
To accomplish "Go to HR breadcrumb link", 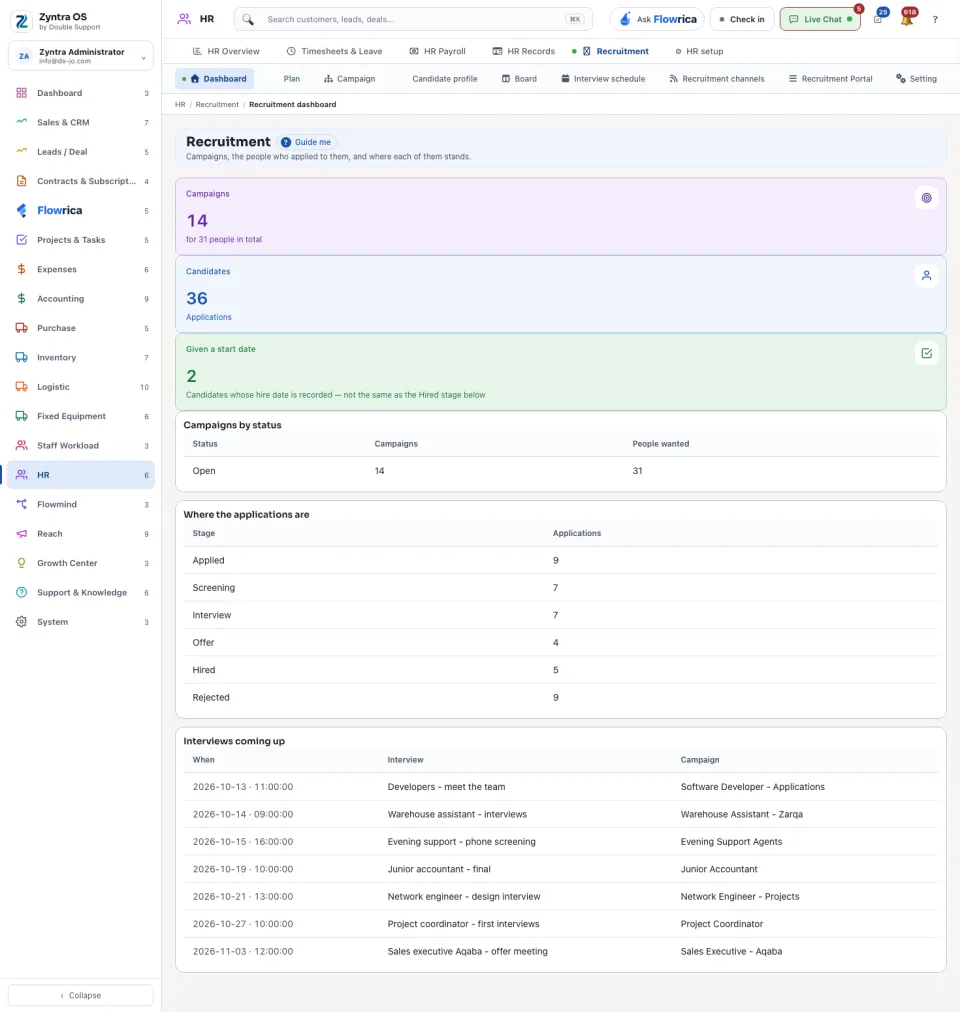I will tap(180, 105).
